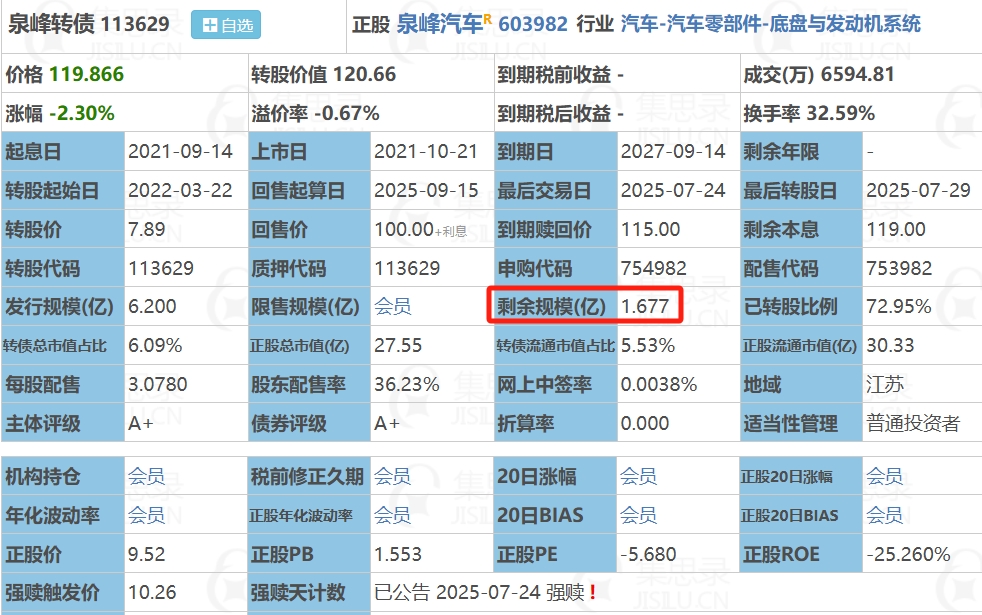Click the 转股价值 value 120.66
The height and width of the screenshot is (615, 982).
coord(365,75)
